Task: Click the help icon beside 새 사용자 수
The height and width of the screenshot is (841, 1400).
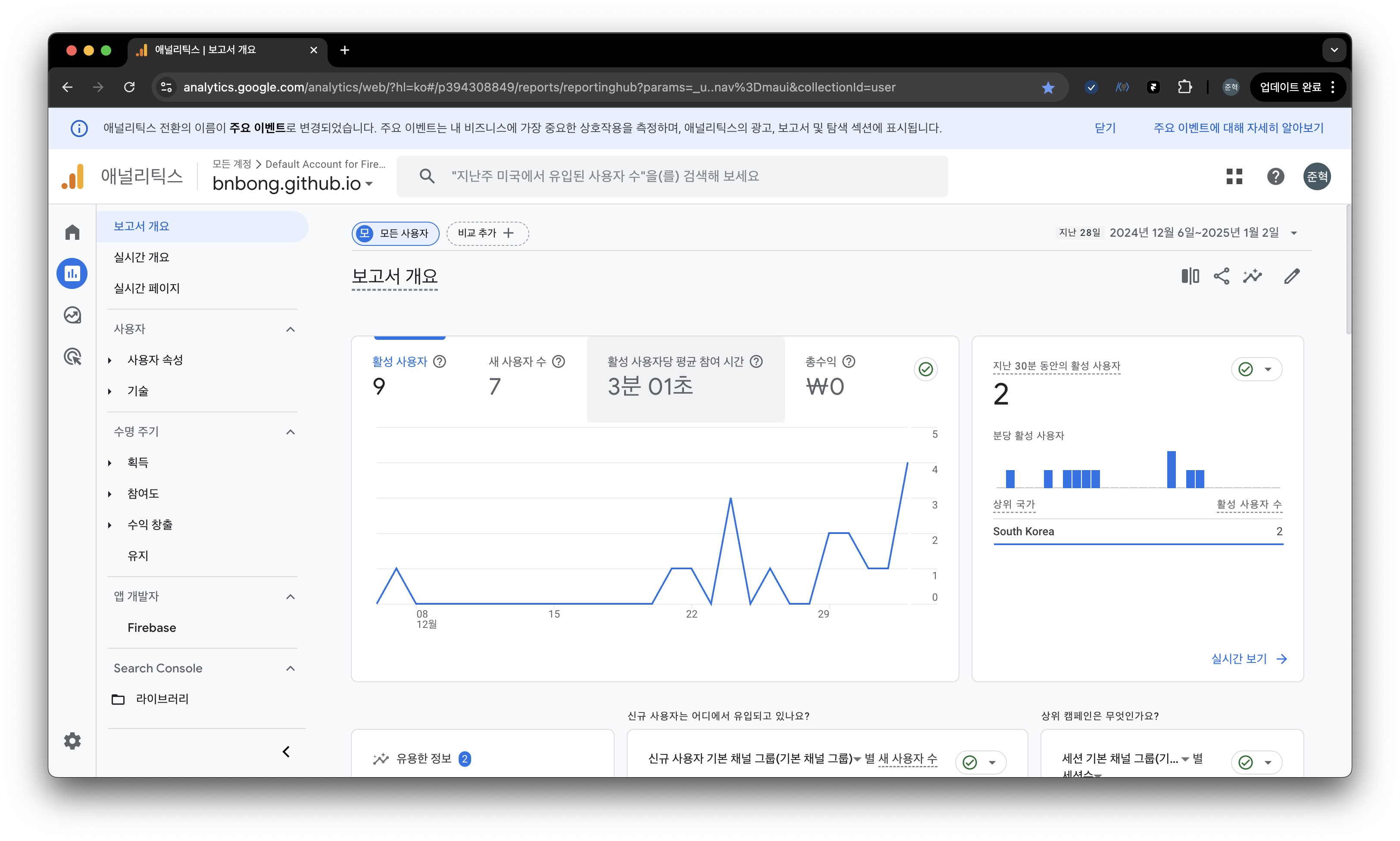Action: pos(559,361)
